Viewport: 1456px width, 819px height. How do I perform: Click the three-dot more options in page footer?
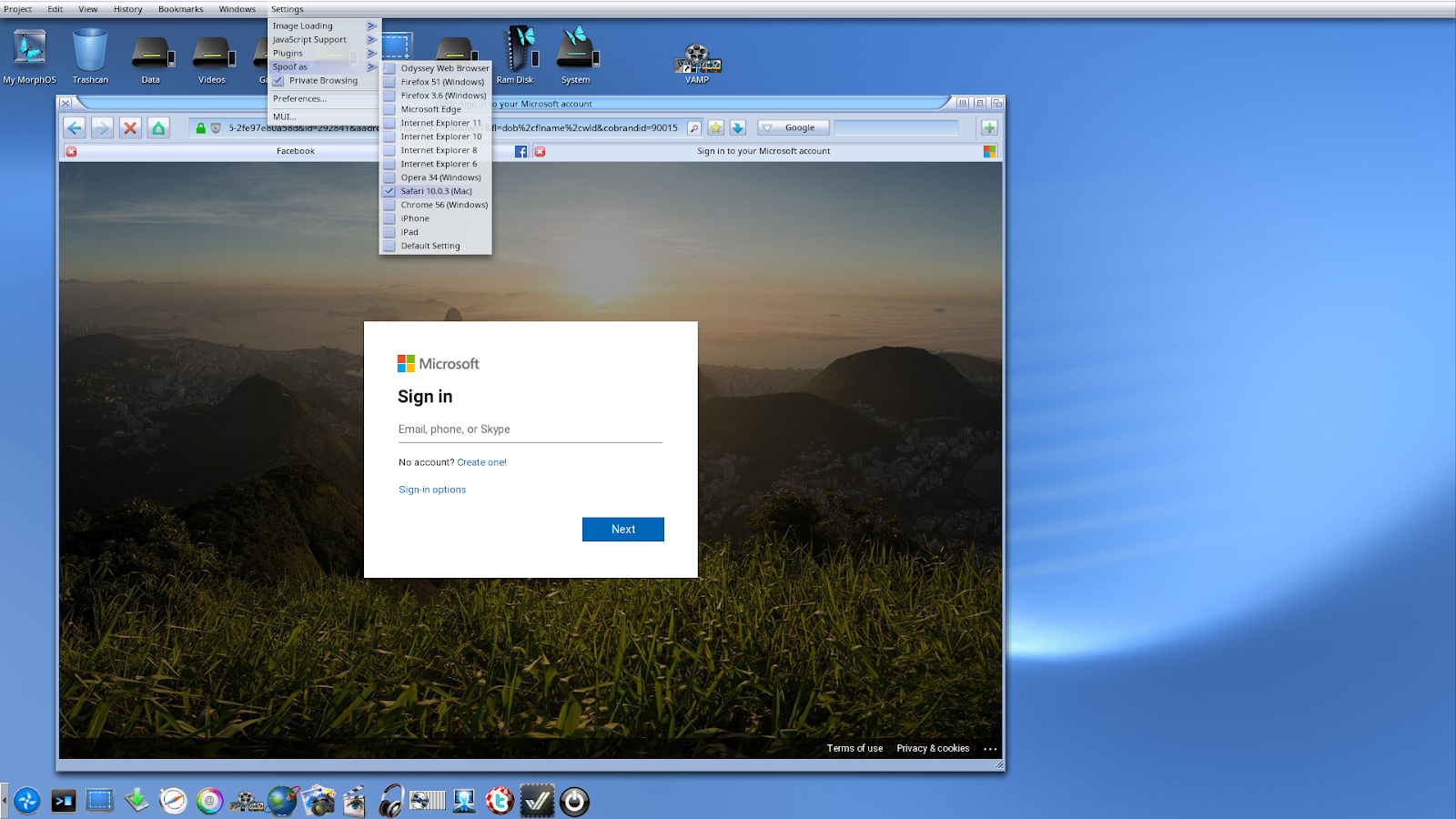tap(990, 749)
